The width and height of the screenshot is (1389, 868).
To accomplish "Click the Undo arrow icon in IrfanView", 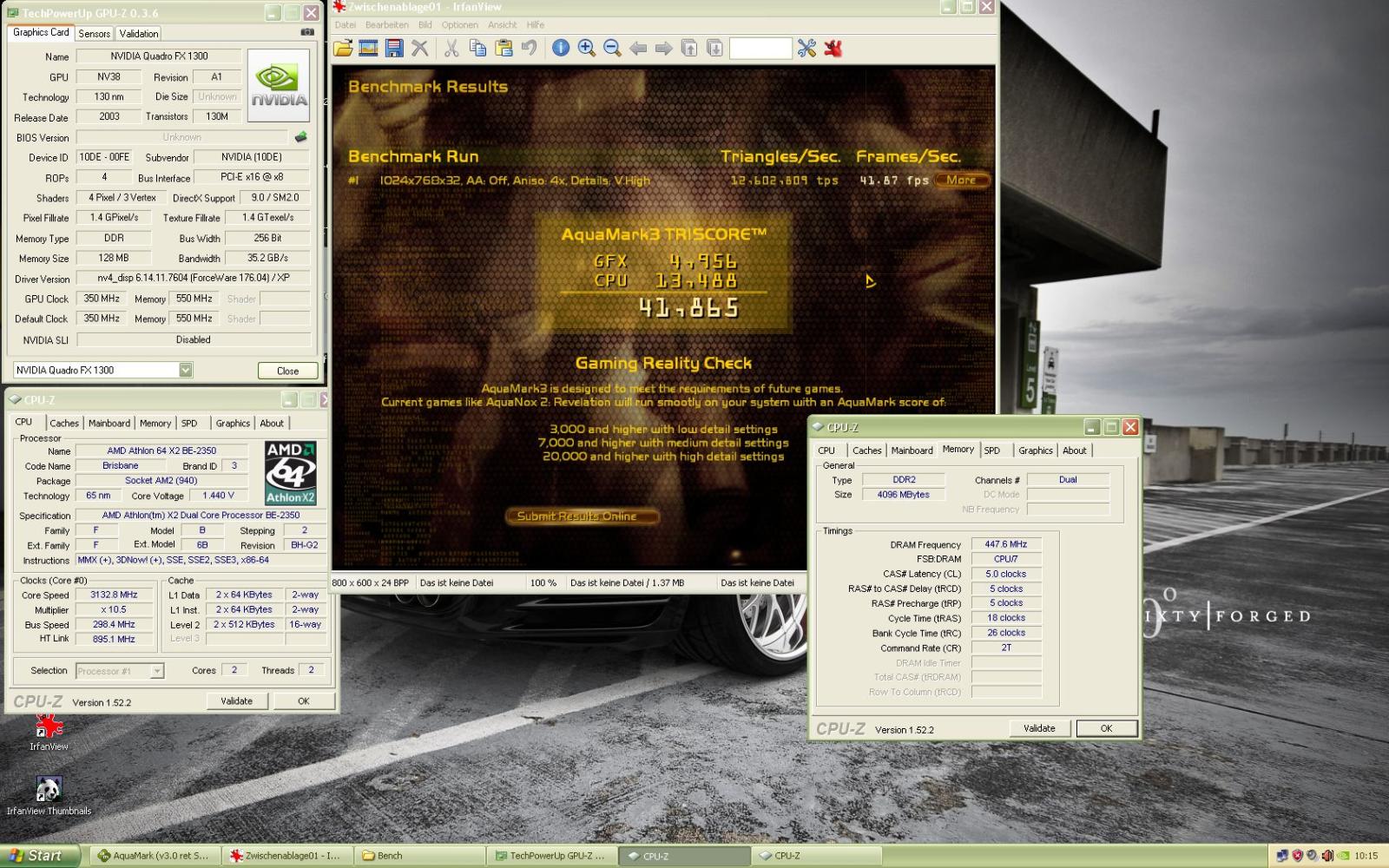I will point(529,48).
